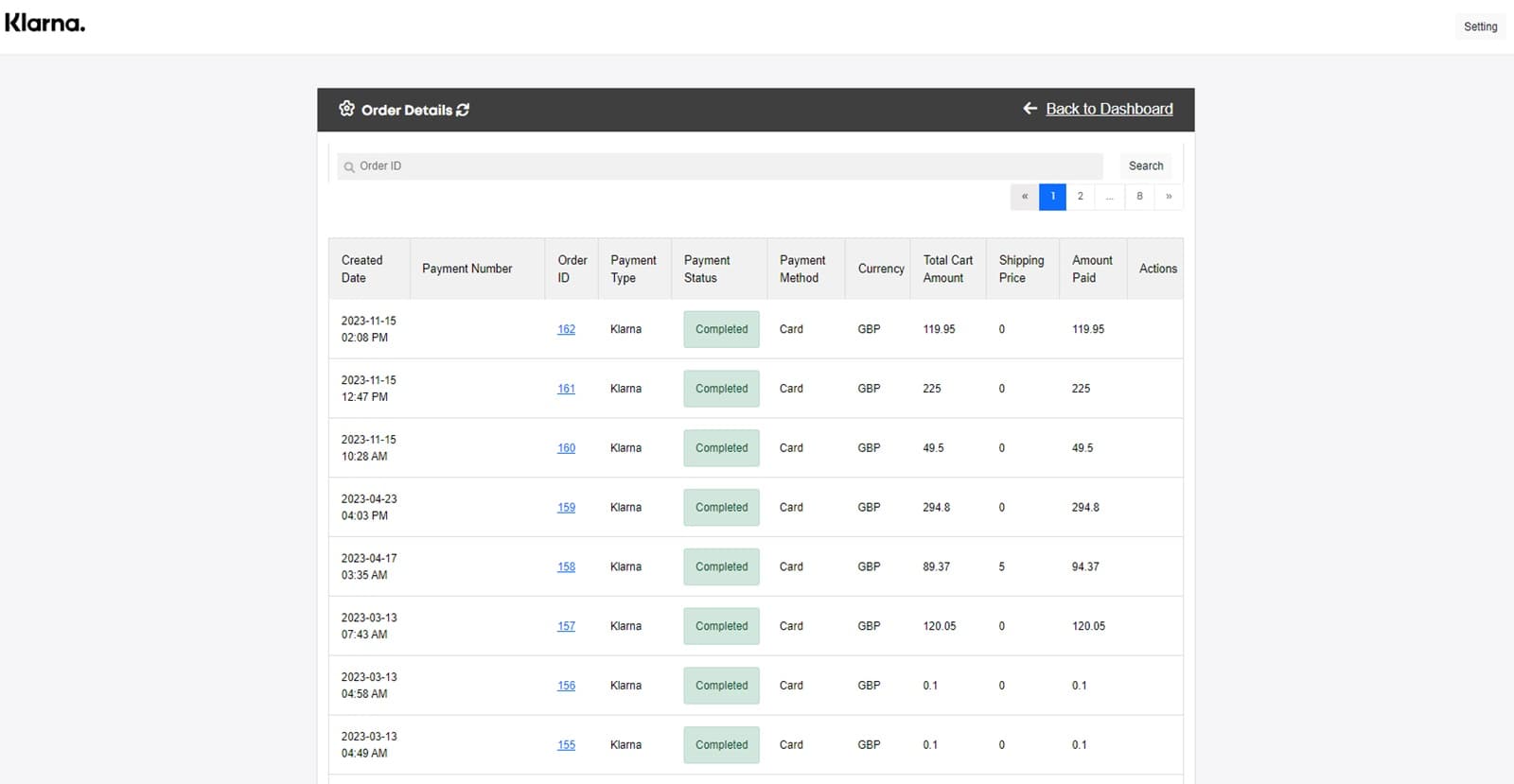Click the back arrow icon
Viewport: 1514px width, 784px height.
pyautogui.click(x=1030, y=109)
